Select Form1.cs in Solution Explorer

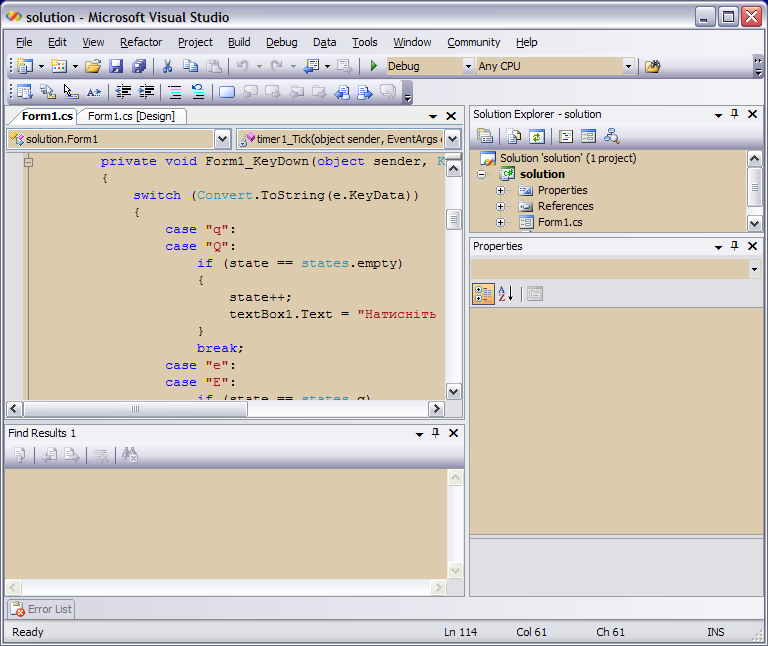[560, 222]
